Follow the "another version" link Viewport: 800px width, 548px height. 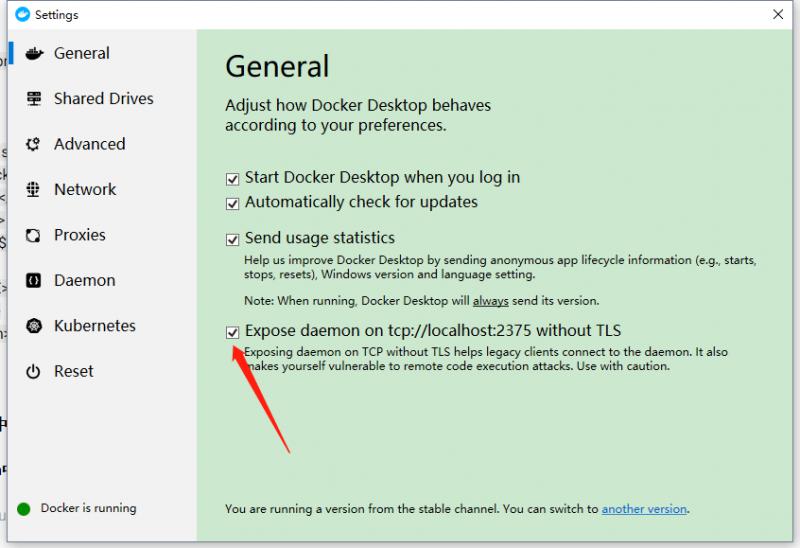point(644,509)
